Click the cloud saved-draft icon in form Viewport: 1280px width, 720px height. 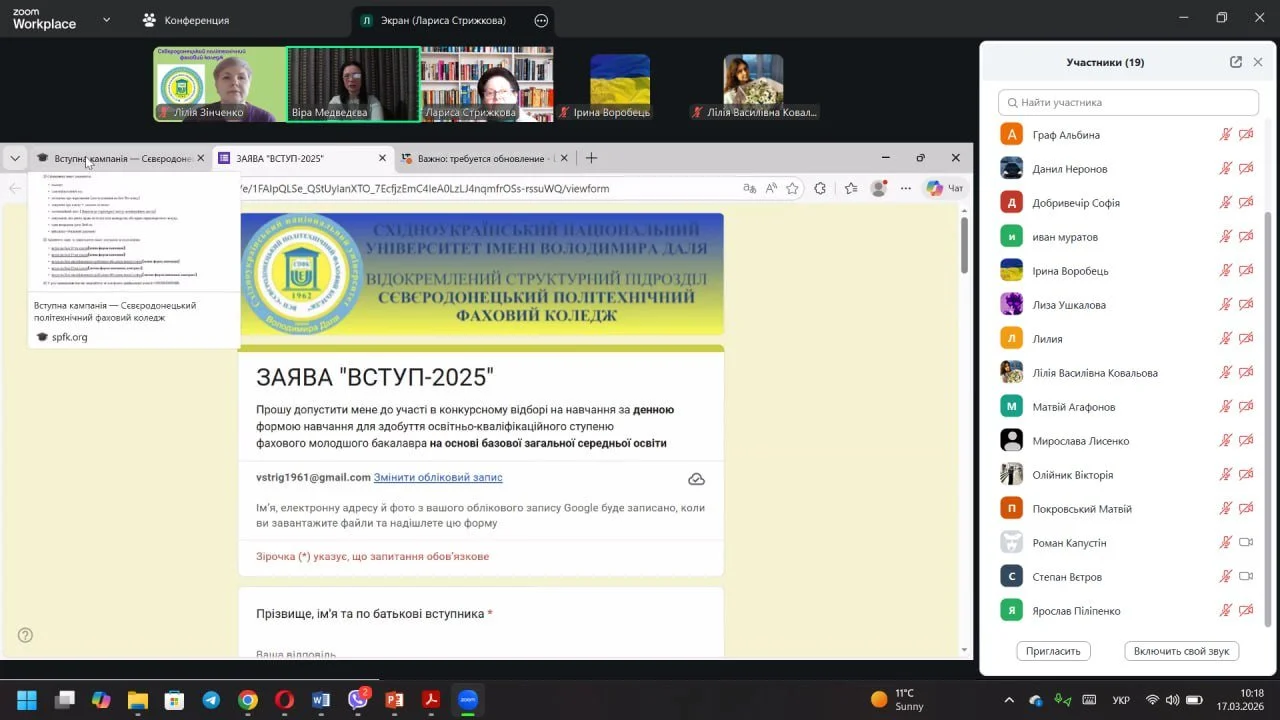696,479
